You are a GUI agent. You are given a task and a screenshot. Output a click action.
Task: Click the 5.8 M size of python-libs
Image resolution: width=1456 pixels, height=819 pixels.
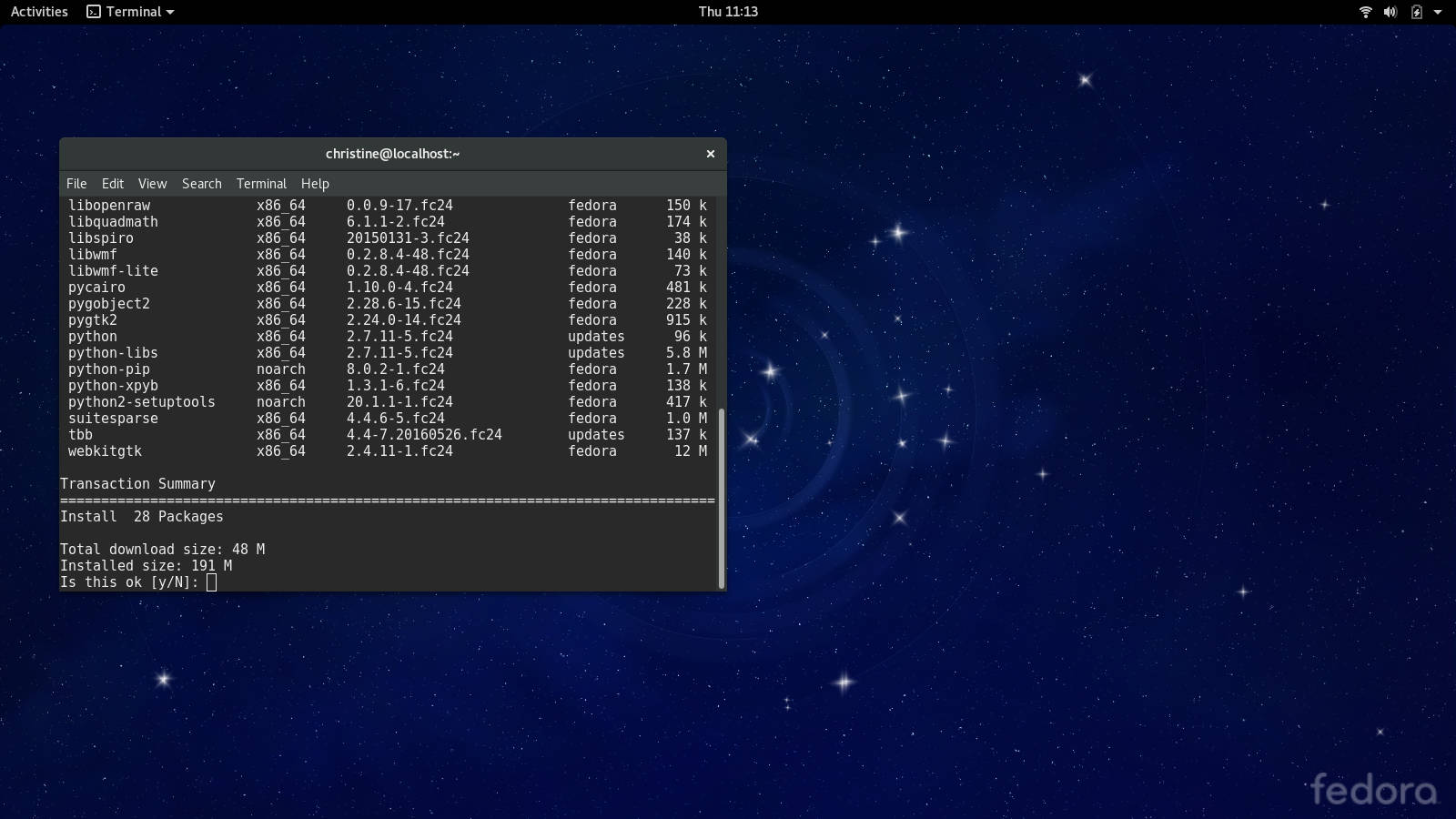[x=686, y=353]
